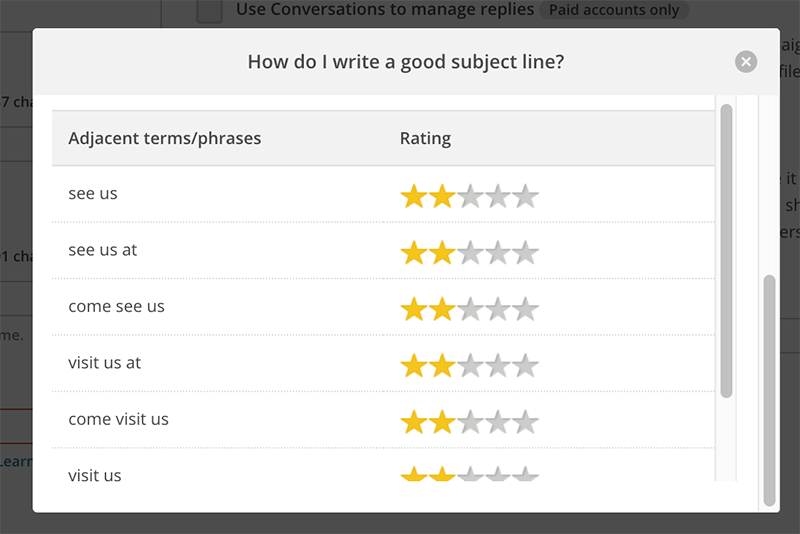Image resolution: width=800 pixels, height=534 pixels.
Task: Click the partially visible Learn link behind dialog
Action: click(16, 462)
